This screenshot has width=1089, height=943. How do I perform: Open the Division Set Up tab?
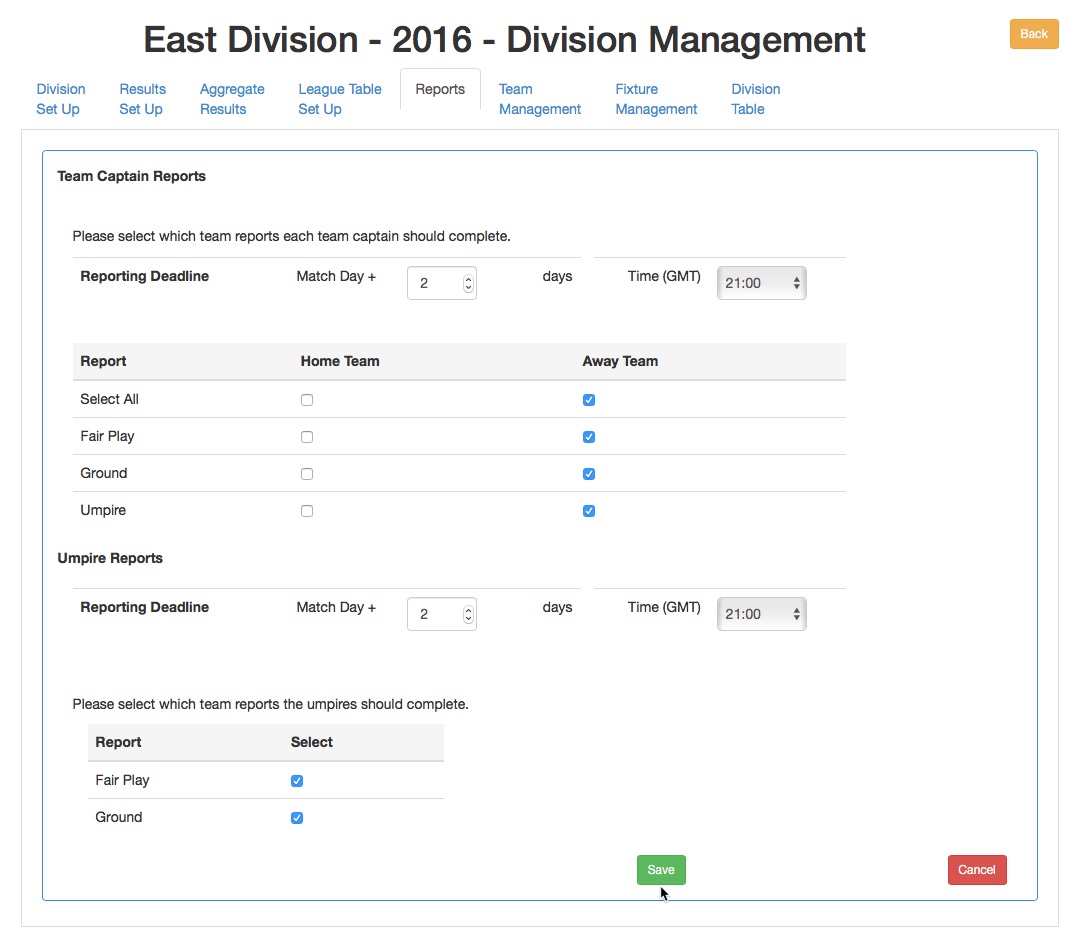(60, 99)
